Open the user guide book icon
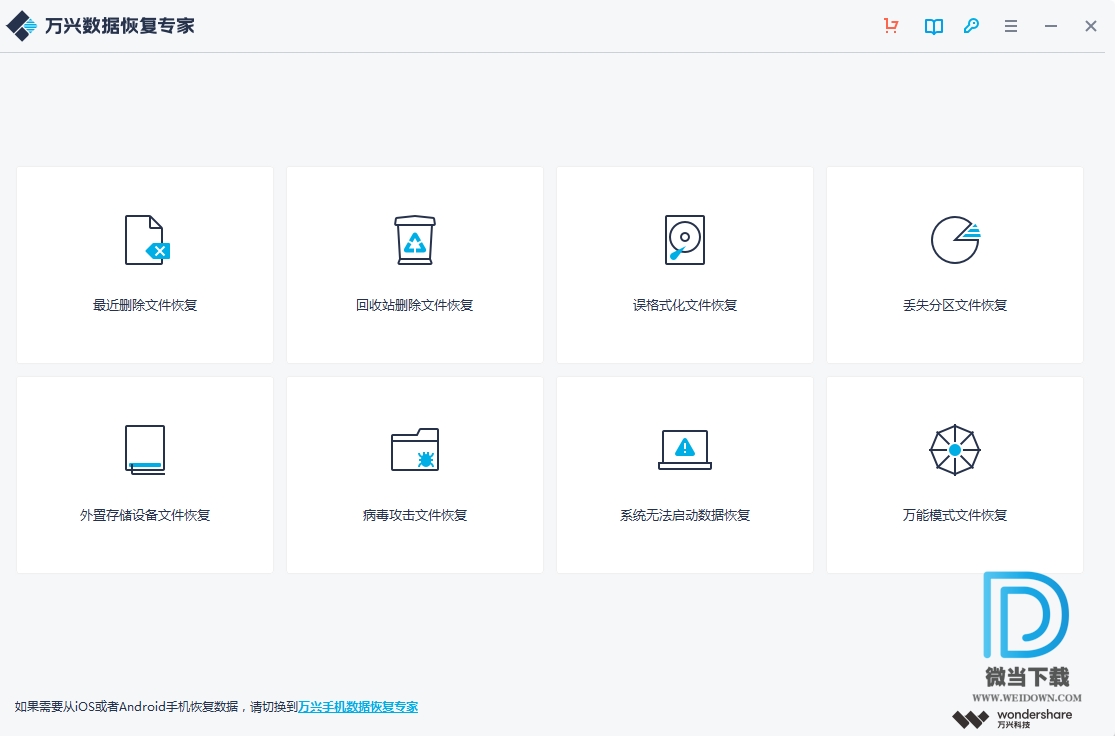The image size is (1115, 736). tap(934, 26)
